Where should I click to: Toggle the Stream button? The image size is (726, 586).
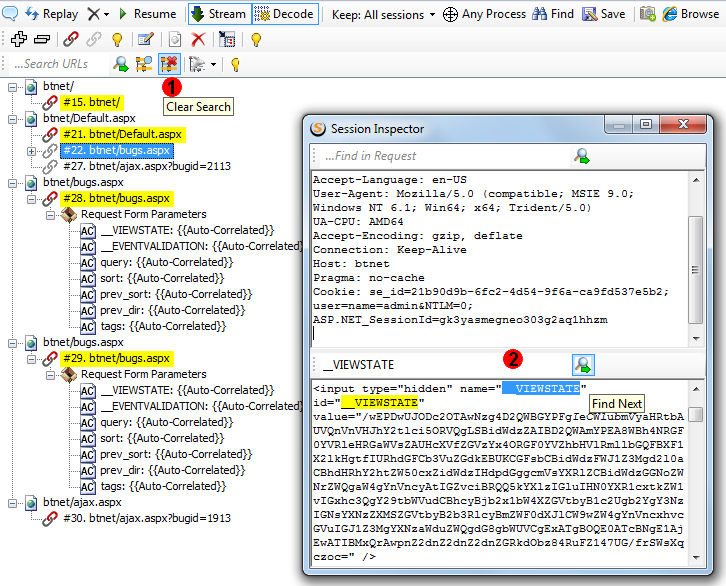pos(219,14)
